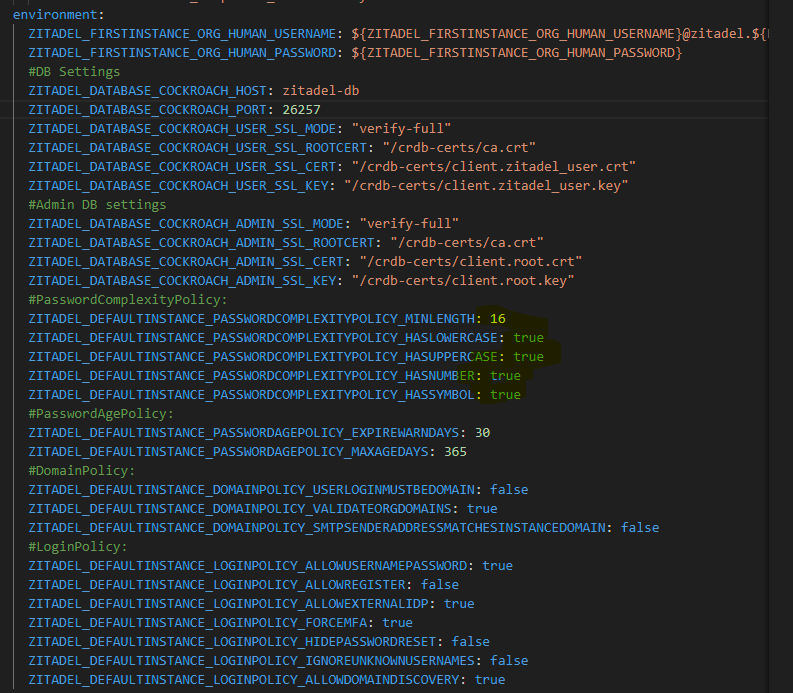Click ALLOWDOMAINDISCOVERY true value
This screenshot has height=693, width=793.
pos(490,679)
